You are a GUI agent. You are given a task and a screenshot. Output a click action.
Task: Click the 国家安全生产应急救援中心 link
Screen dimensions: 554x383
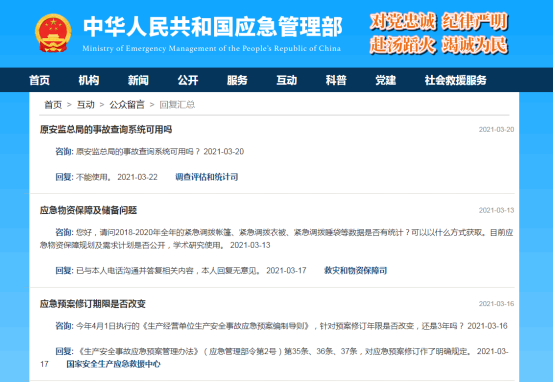[x=113, y=364]
